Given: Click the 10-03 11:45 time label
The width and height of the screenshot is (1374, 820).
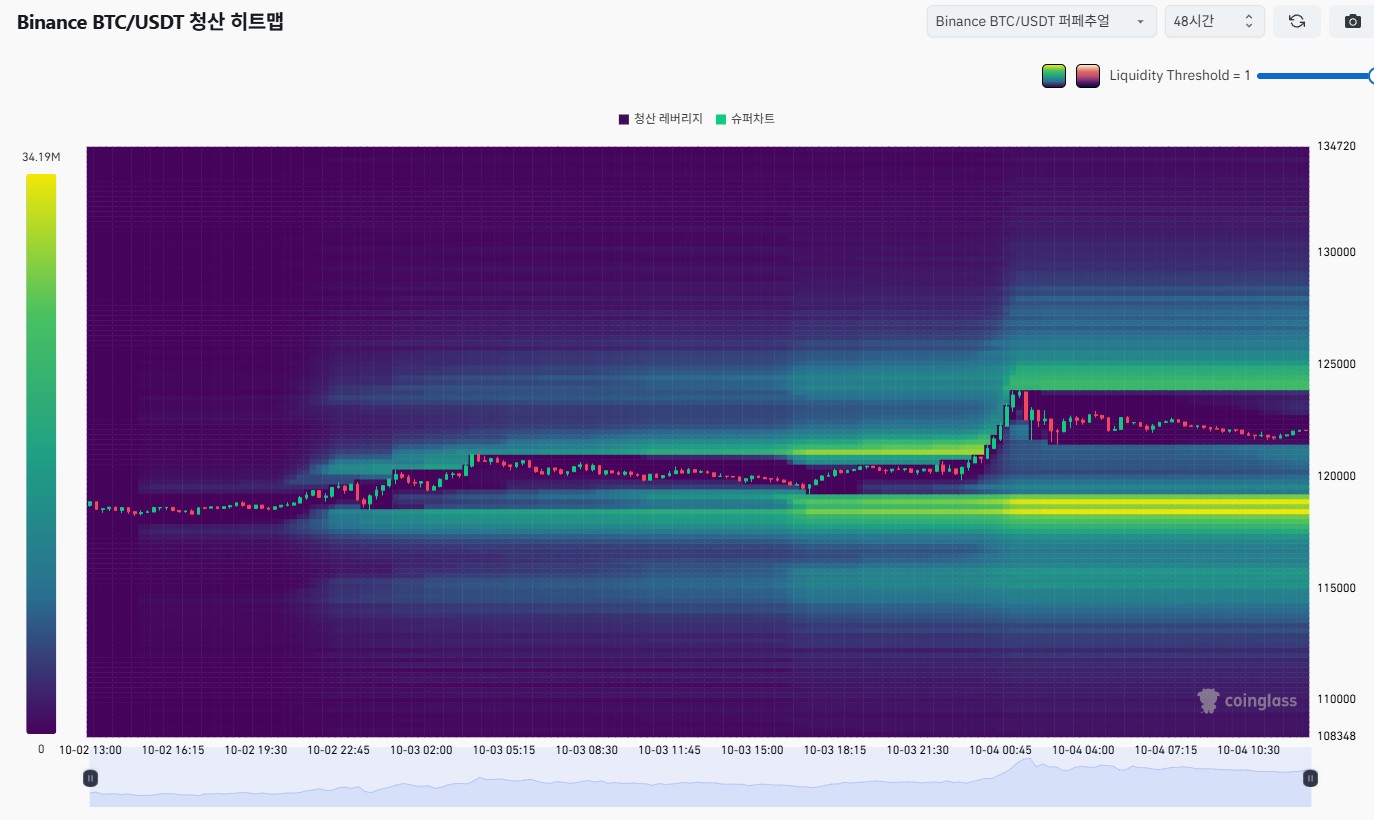Looking at the screenshot, I should pyautogui.click(x=670, y=749).
